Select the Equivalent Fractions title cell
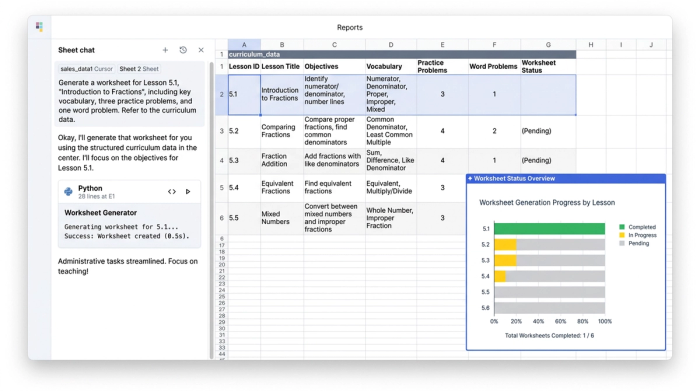The image size is (700, 391). tap(282, 187)
